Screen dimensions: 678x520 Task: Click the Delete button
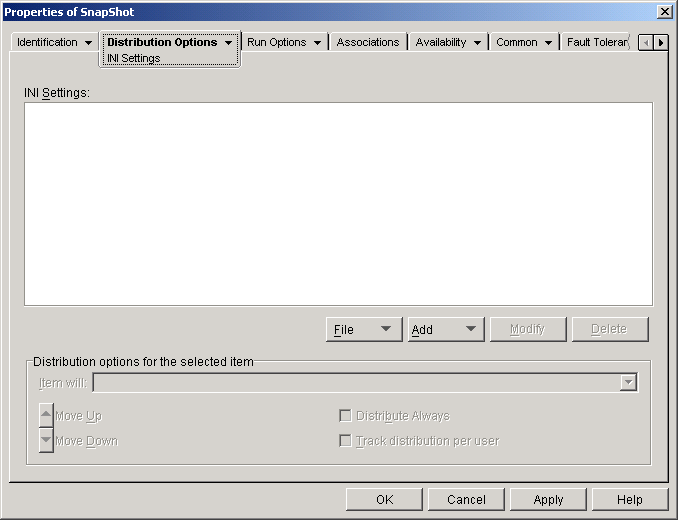point(610,329)
